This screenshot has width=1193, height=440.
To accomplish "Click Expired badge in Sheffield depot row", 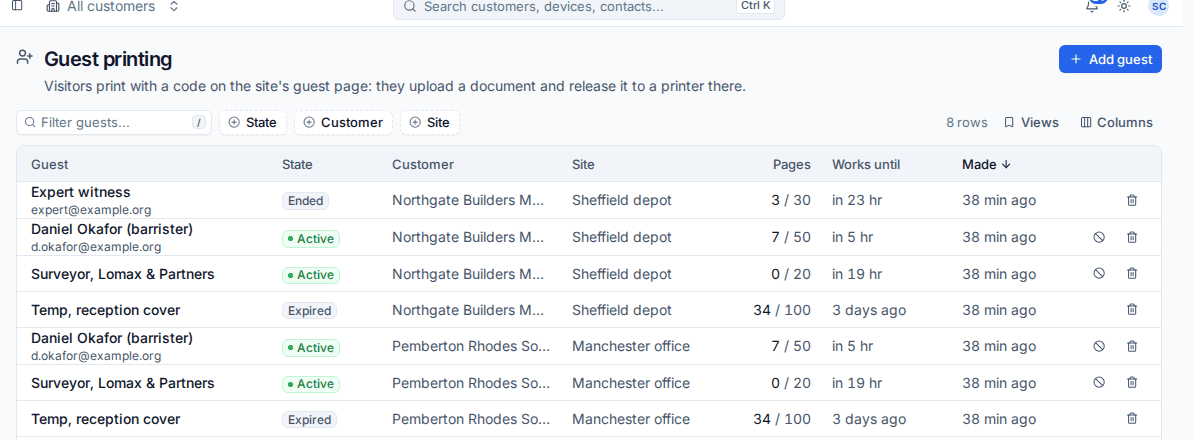I will pos(309,311).
